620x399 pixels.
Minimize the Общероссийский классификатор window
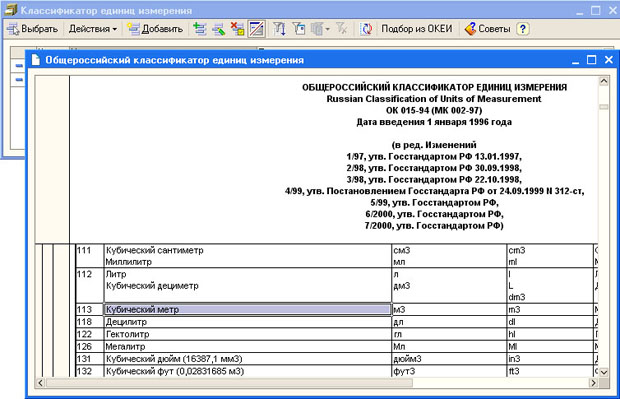coord(576,60)
